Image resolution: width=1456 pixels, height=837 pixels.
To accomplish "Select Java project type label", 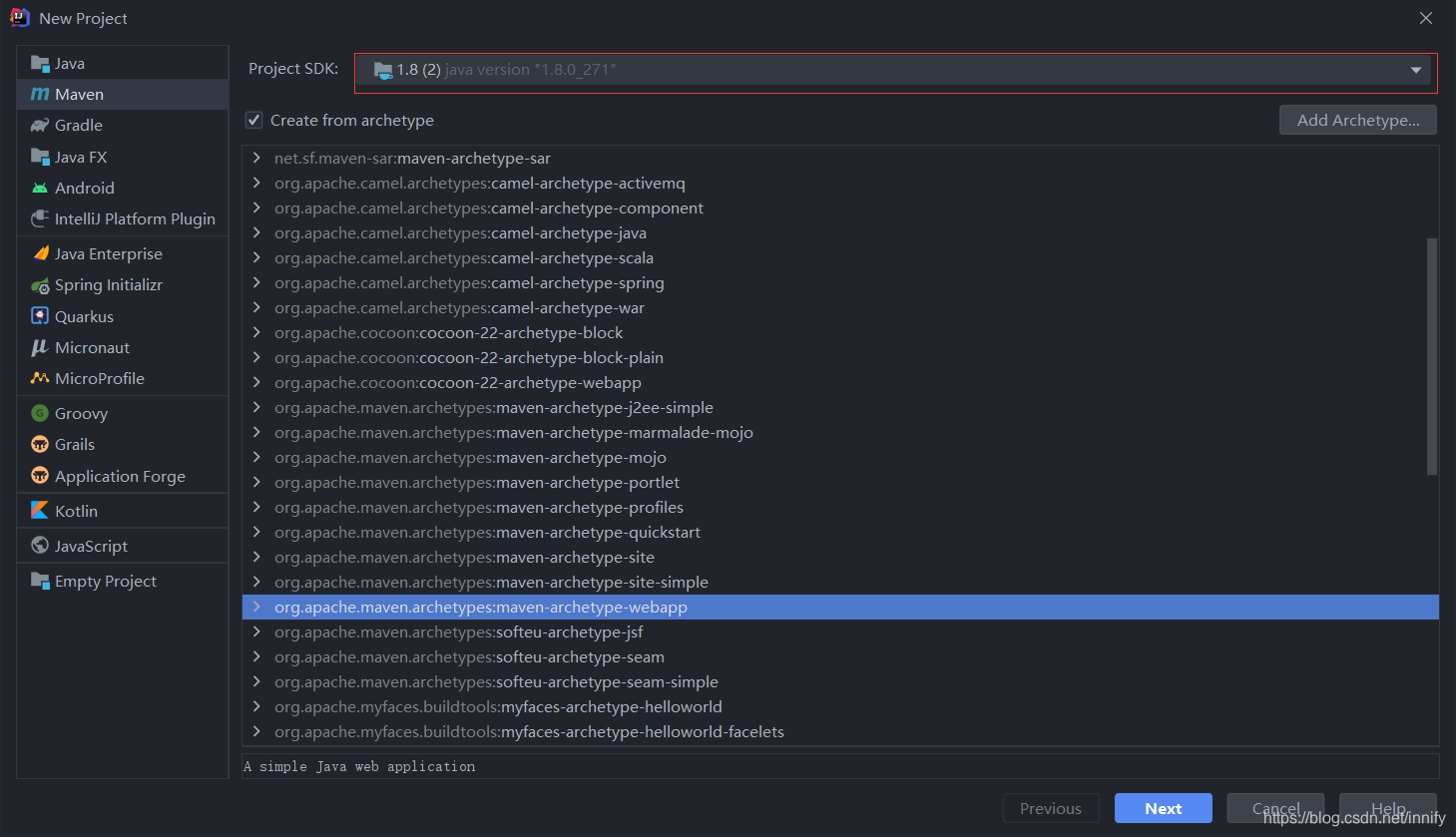I will 70,64.
